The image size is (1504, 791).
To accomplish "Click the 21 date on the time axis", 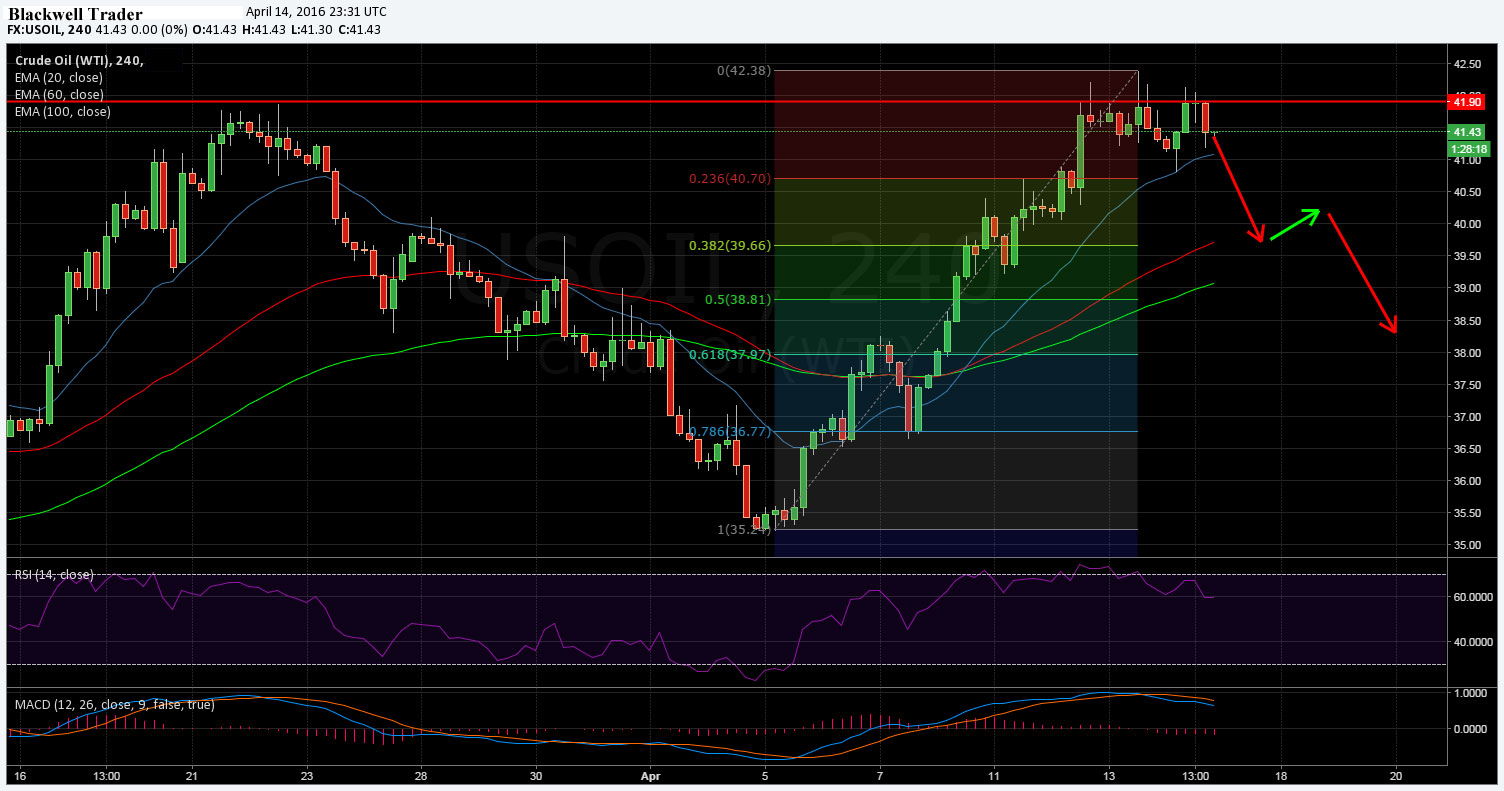I will (x=193, y=775).
